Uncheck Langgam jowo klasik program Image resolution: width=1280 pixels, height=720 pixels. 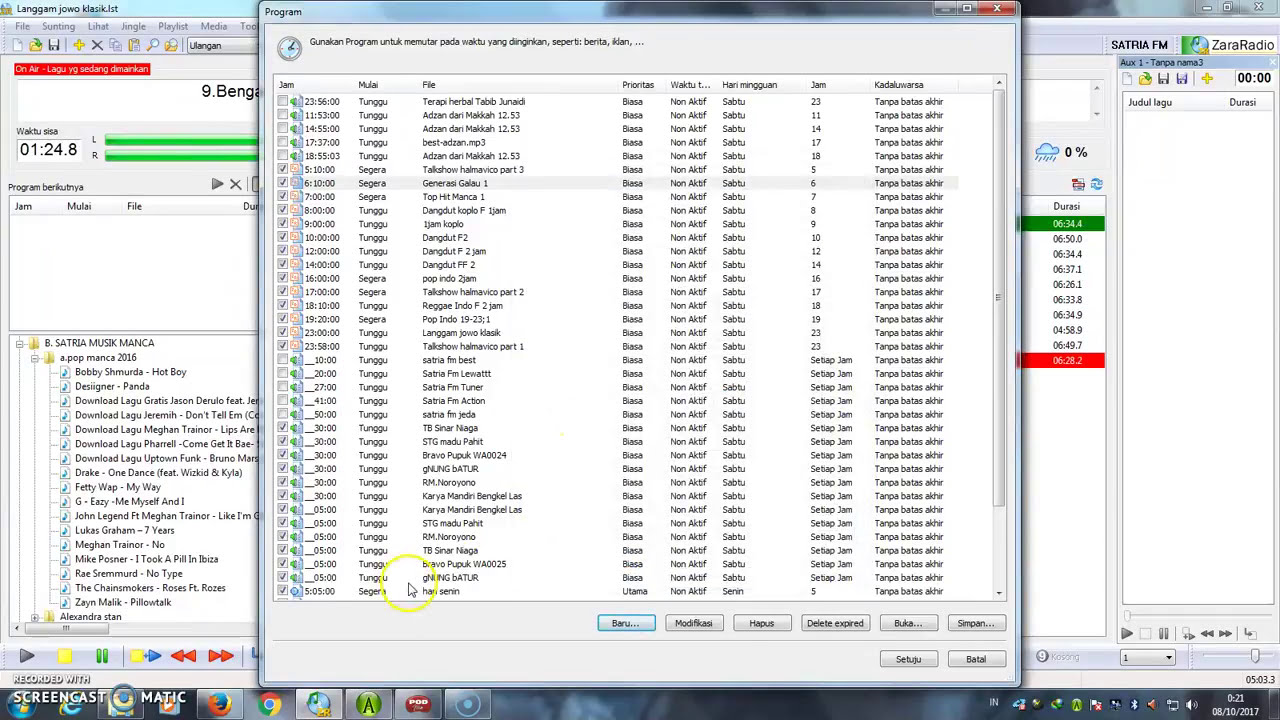point(283,332)
